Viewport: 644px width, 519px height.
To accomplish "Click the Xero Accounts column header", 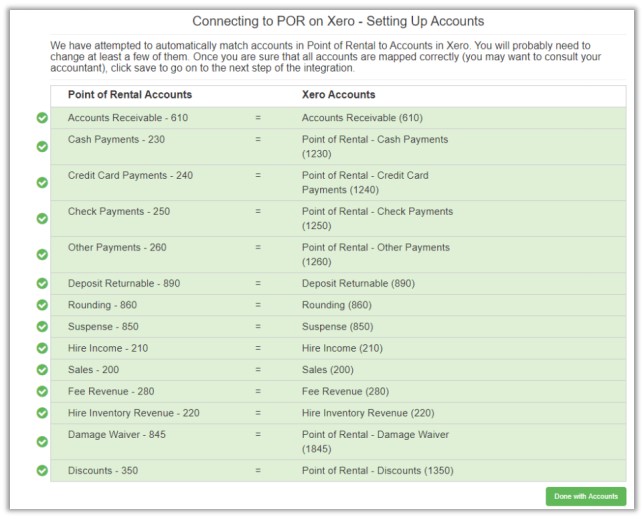I will (x=338, y=95).
